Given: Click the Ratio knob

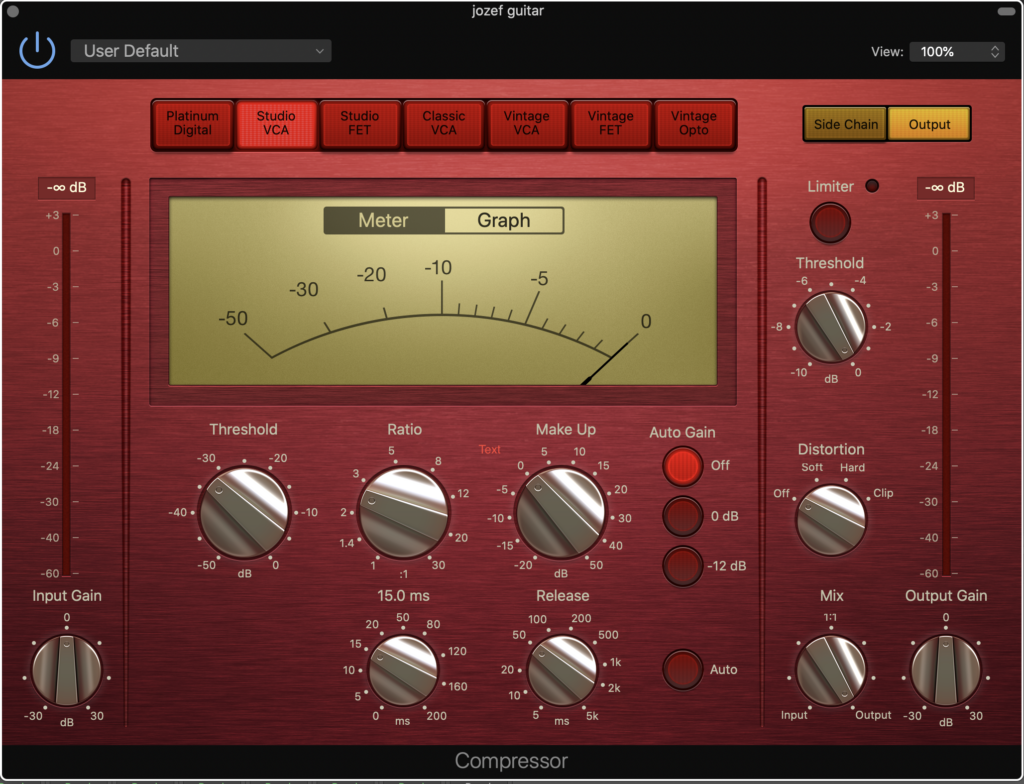Looking at the screenshot, I should tap(404, 512).
